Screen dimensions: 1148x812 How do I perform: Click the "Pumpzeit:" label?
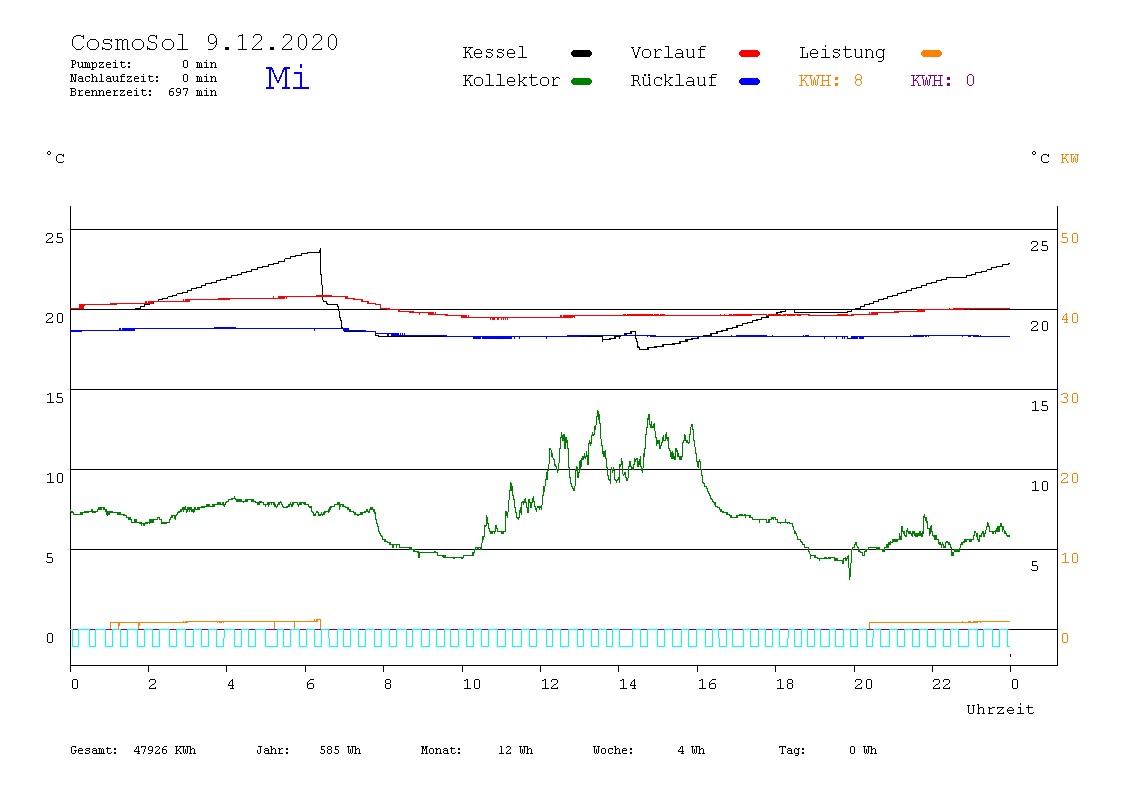click(101, 64)
